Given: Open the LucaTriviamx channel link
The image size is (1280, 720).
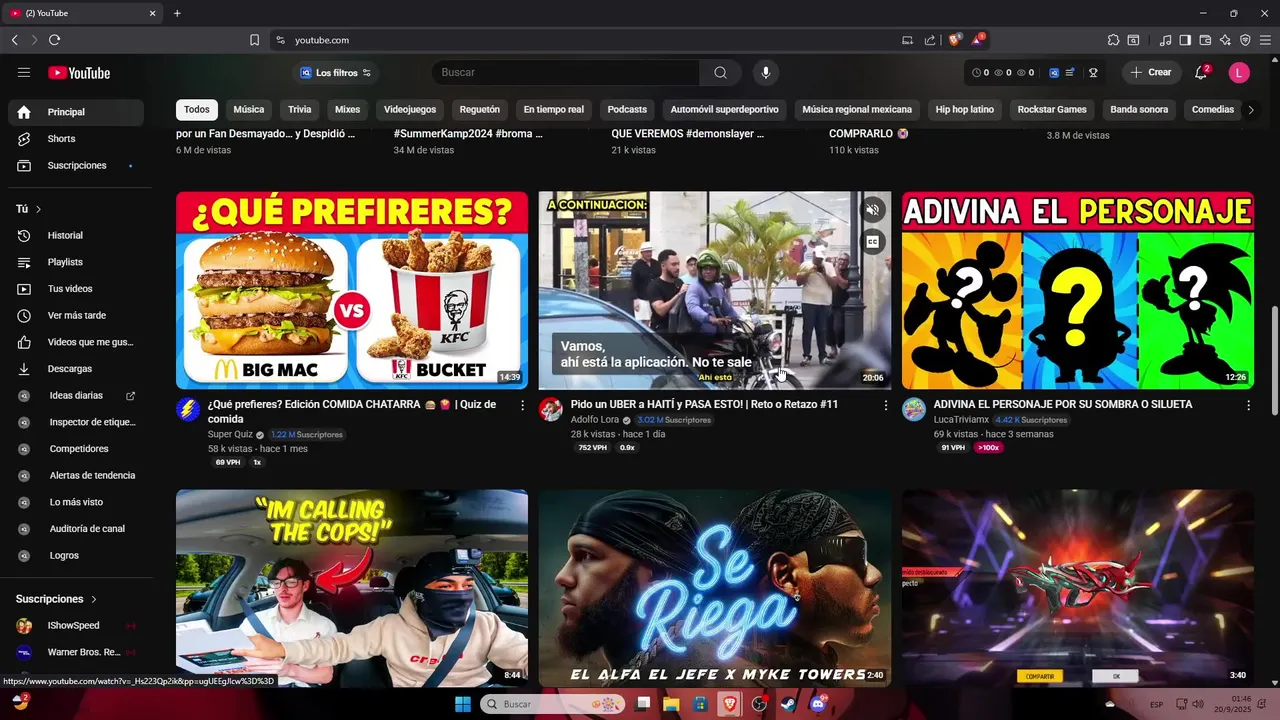Looking at the screenshot, I should [961, 420].
